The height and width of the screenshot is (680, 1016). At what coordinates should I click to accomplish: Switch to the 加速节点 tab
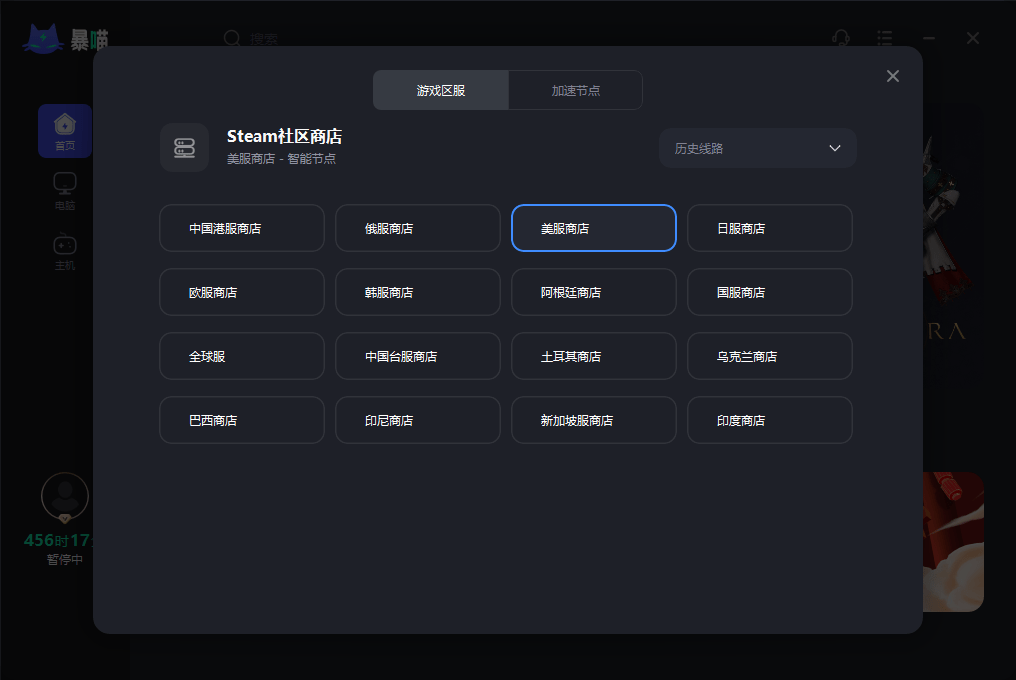(x=575, y=89)
